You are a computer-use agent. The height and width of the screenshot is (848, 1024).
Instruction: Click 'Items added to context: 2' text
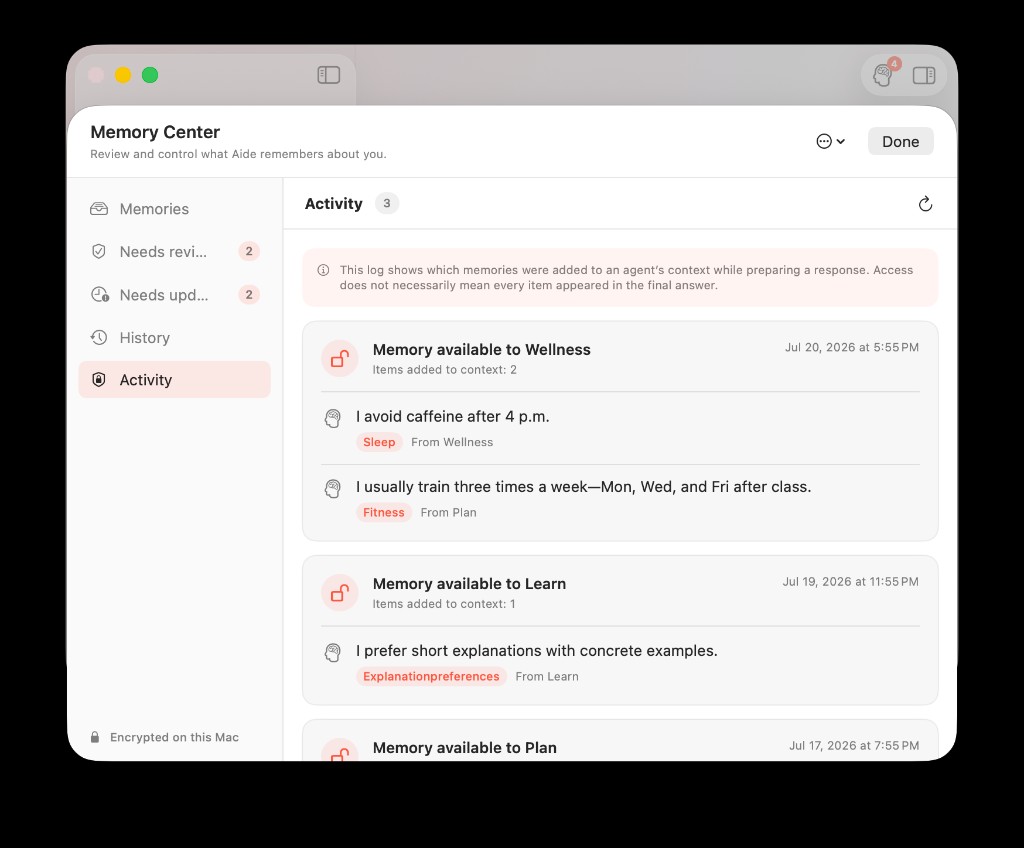(x=445, y=370)
